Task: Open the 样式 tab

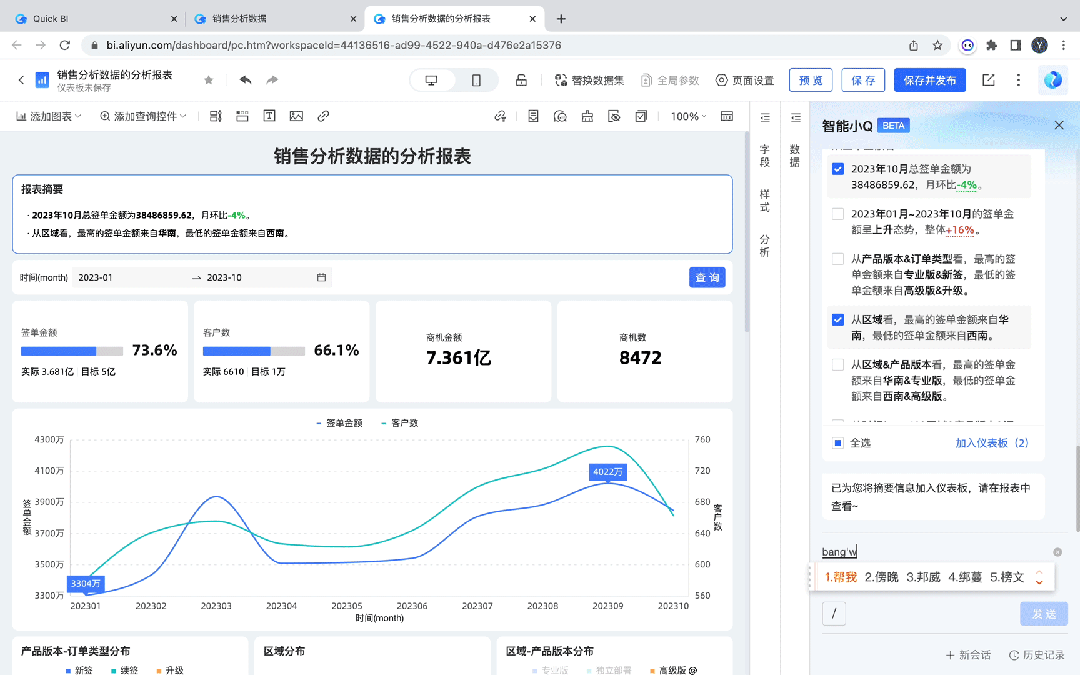Action: click(765, 200)
